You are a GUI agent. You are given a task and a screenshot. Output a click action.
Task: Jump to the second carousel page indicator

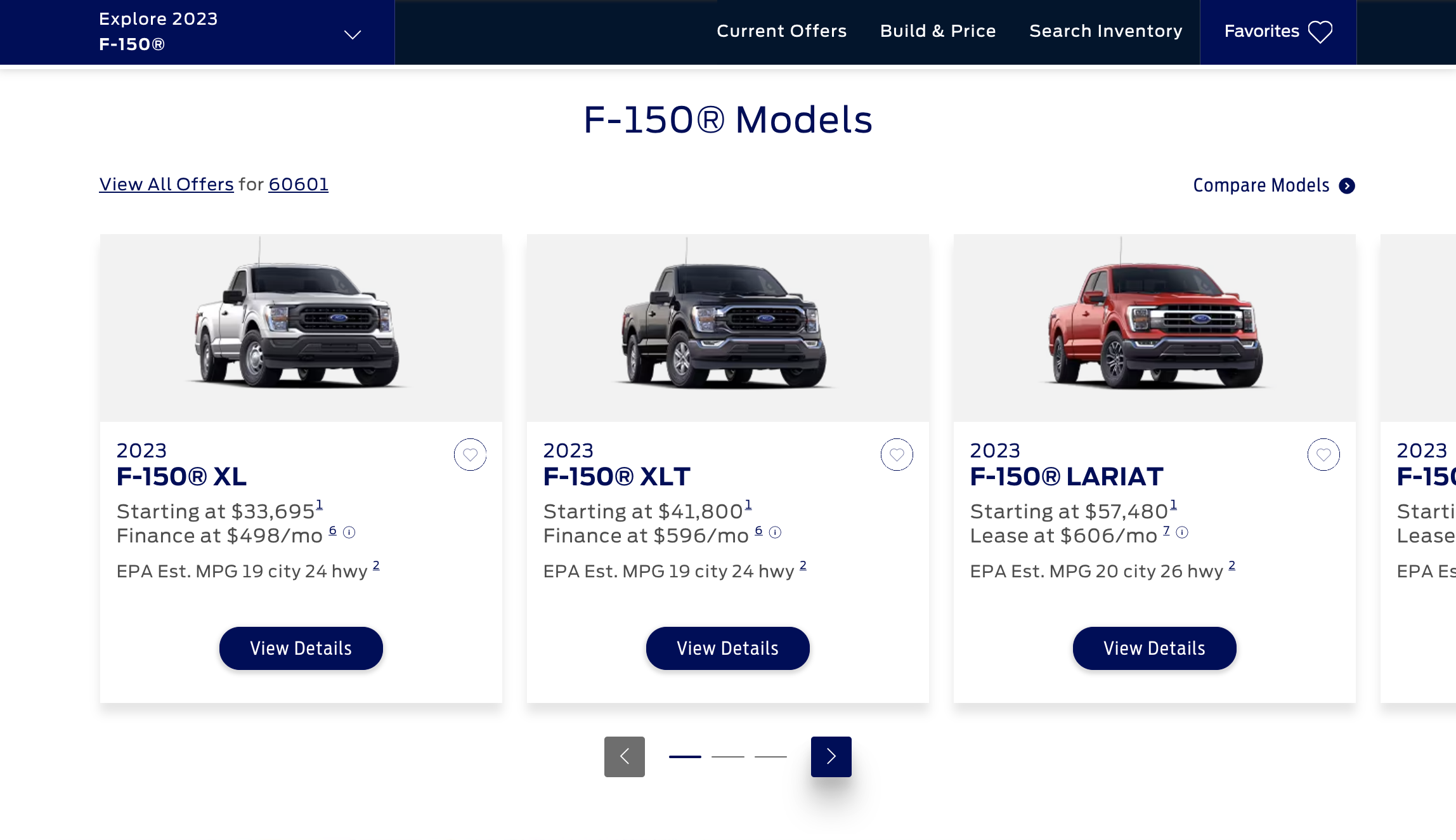click(x=727, y=756)
